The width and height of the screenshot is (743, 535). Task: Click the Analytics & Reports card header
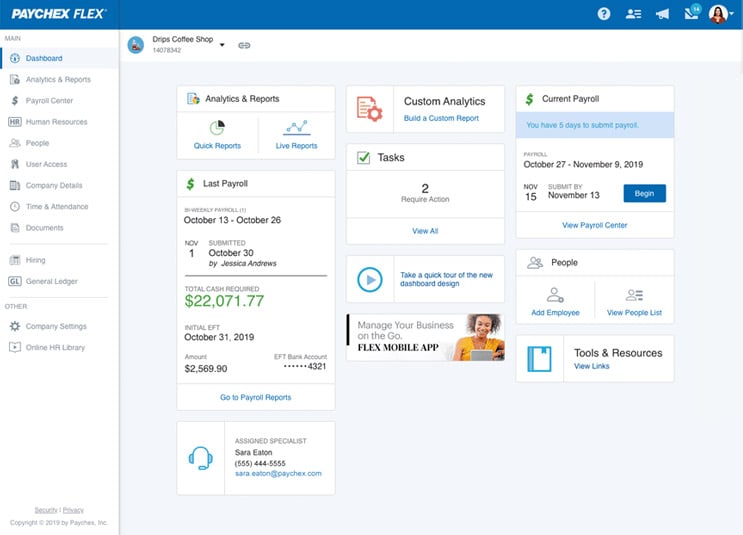click(x=256, y=99)
